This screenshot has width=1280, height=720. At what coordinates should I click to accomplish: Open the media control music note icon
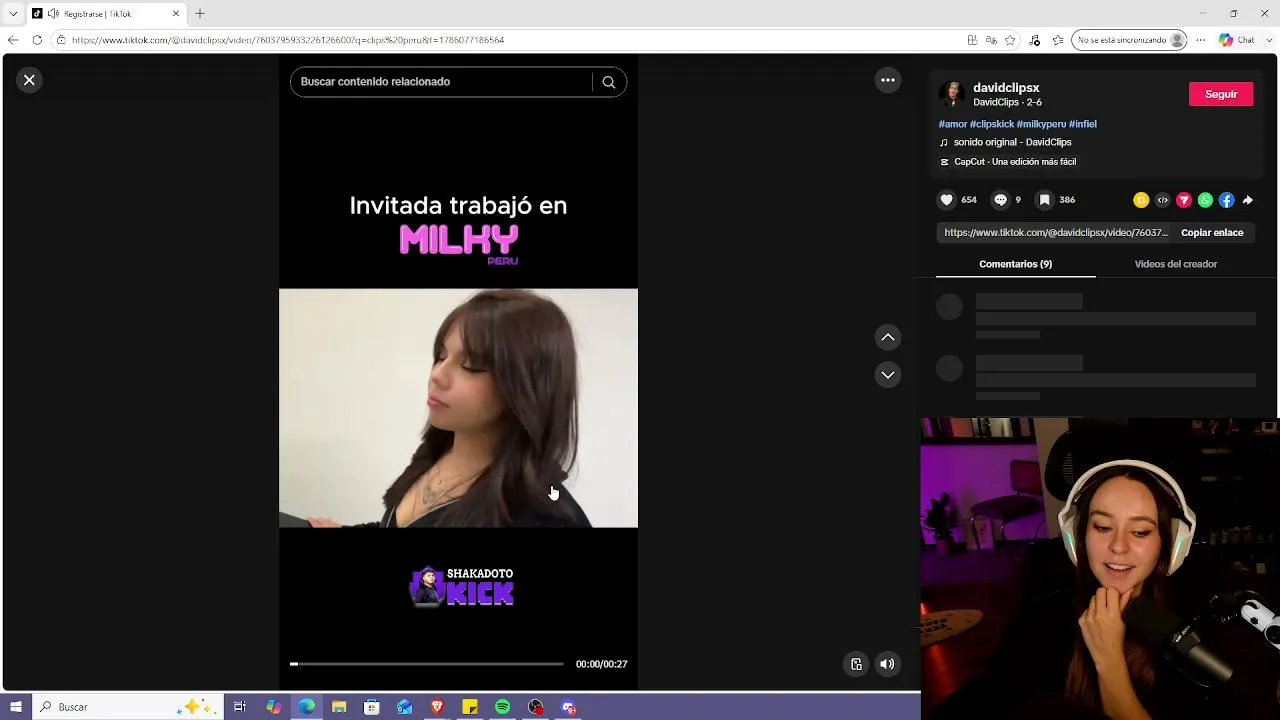pyautogui.click(x=1034, y=40)
